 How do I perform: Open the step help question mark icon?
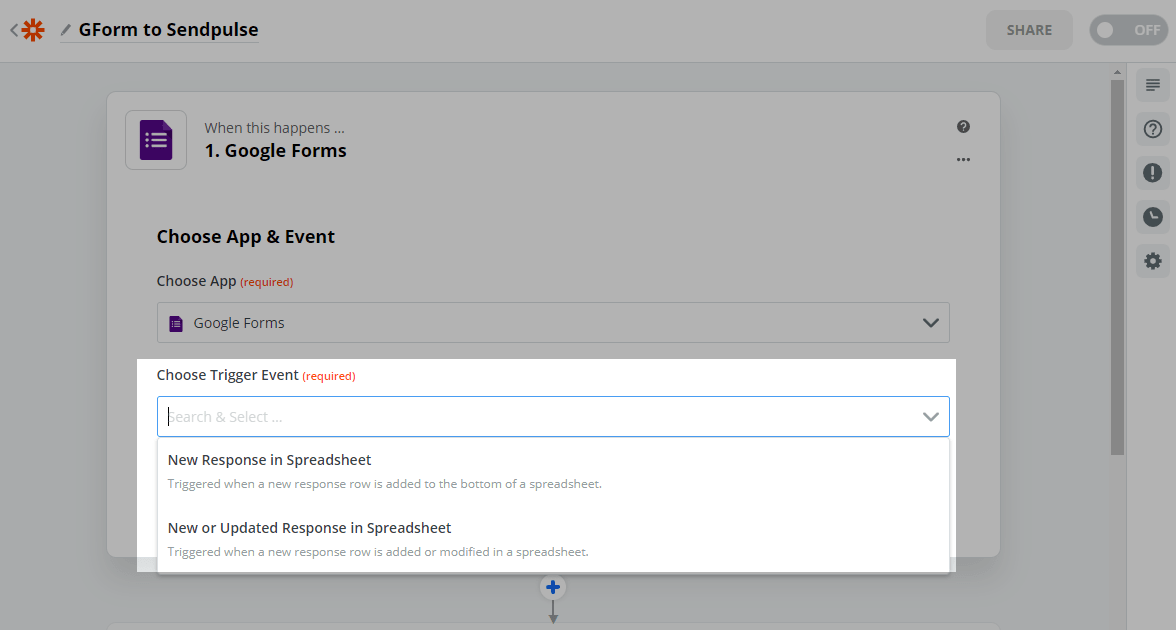point(963,127)
